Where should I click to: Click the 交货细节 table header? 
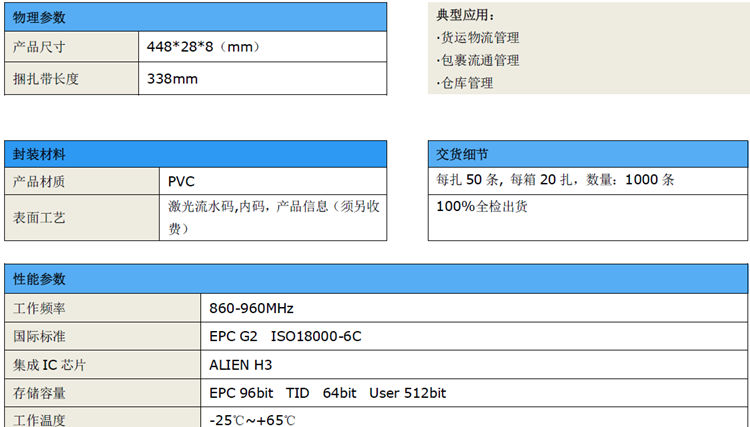click(x=463, y=154)
